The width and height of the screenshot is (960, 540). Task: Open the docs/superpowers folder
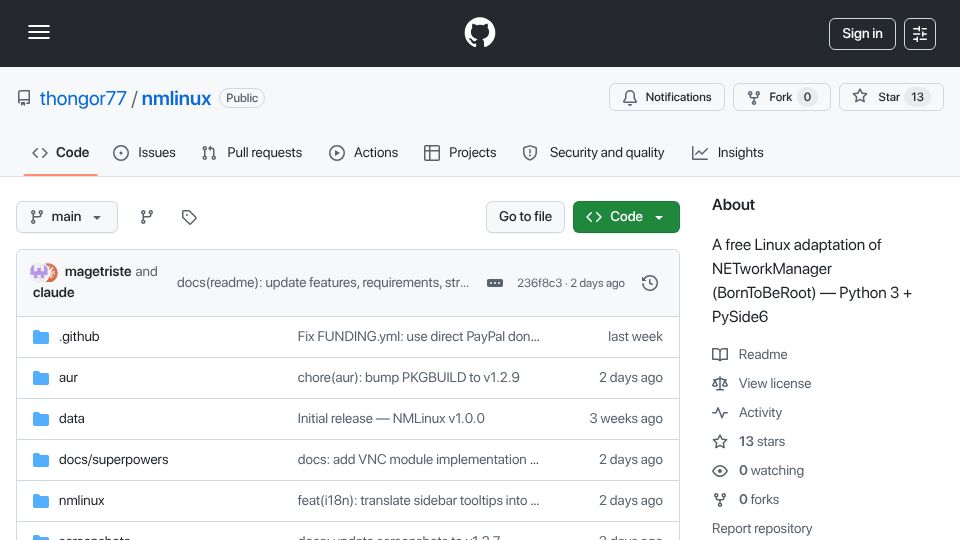(x=113, y=460)
